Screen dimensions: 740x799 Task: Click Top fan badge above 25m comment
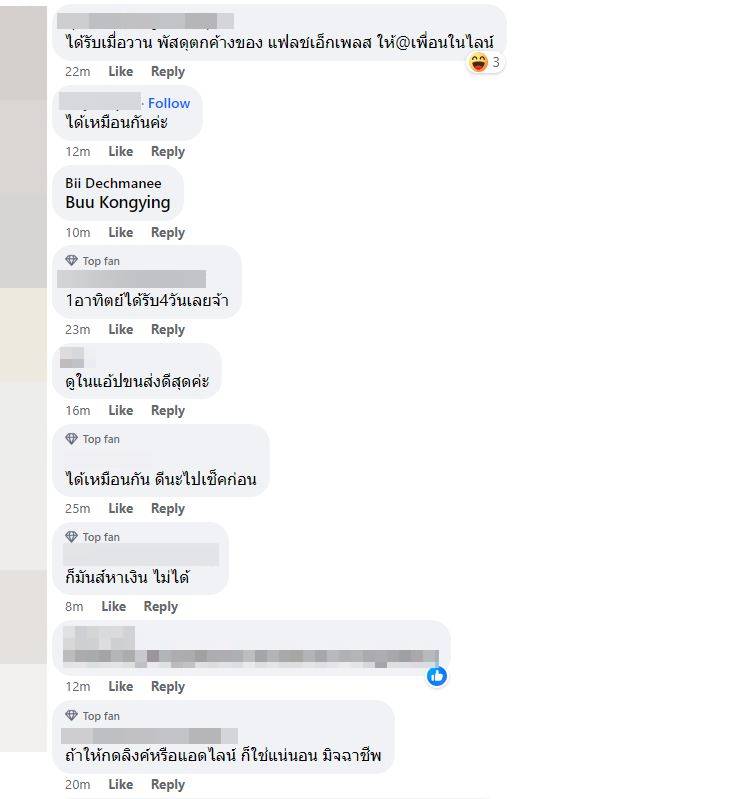[x=92, y=439]
